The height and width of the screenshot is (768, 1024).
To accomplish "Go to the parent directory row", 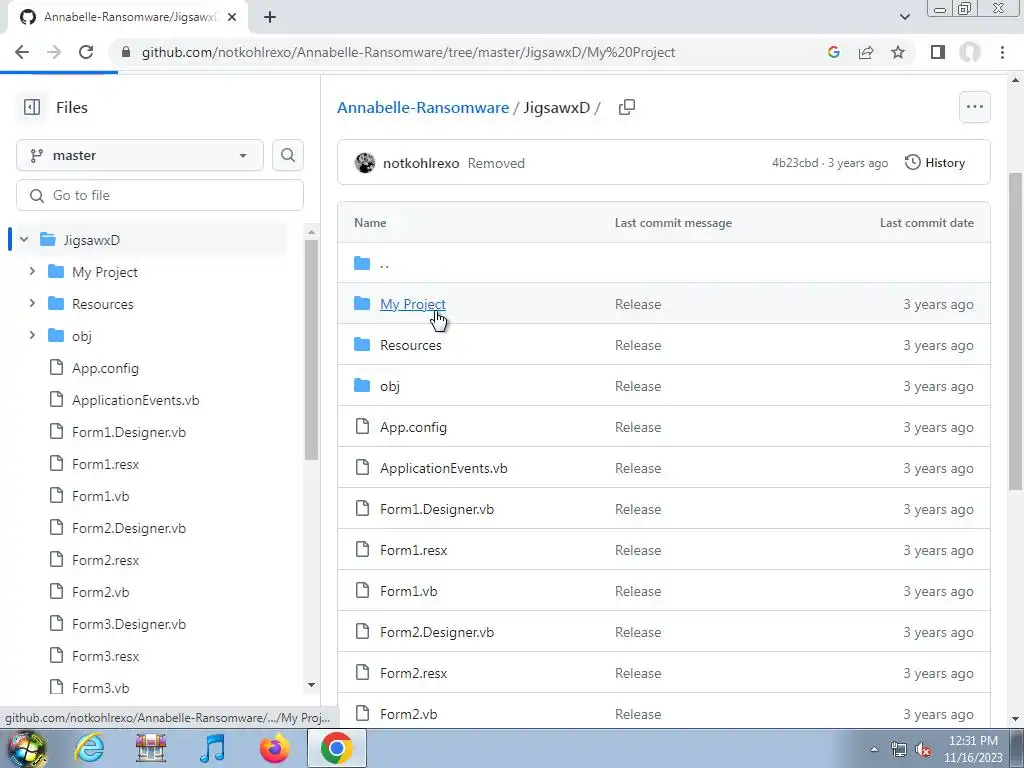I will pos(664,263).
